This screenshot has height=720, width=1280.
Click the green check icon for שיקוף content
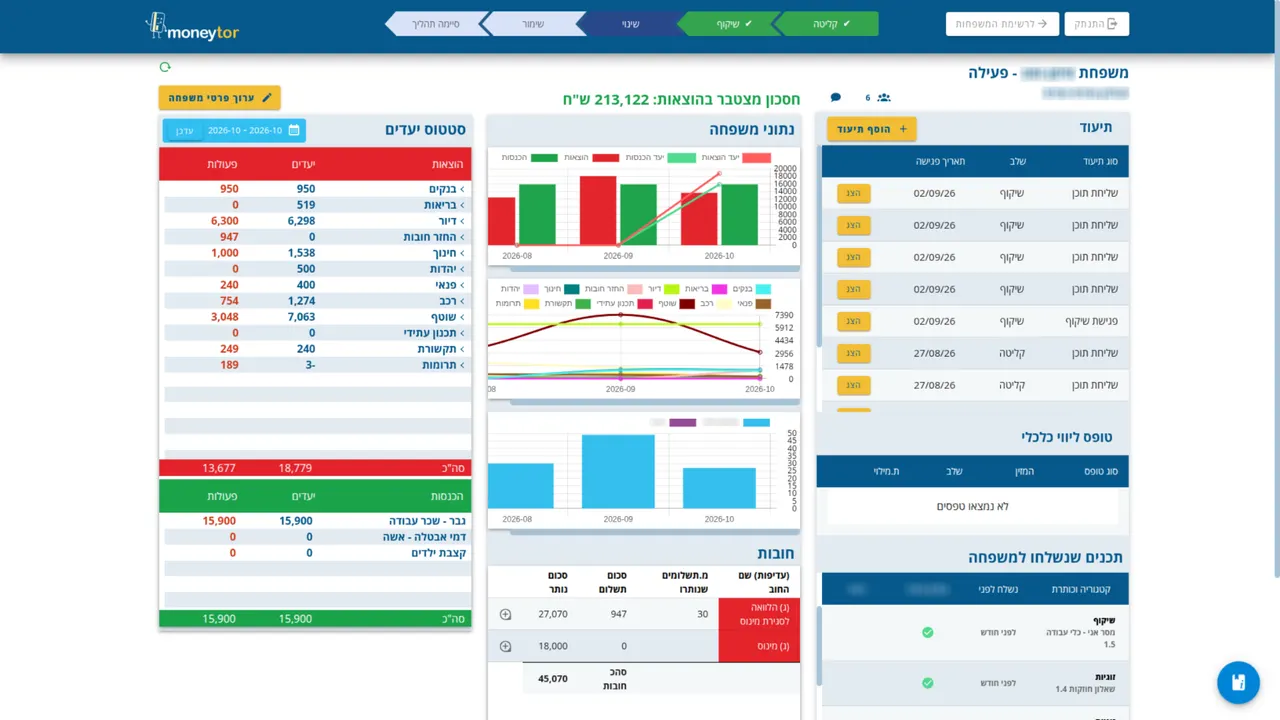(x=928, y=632)
